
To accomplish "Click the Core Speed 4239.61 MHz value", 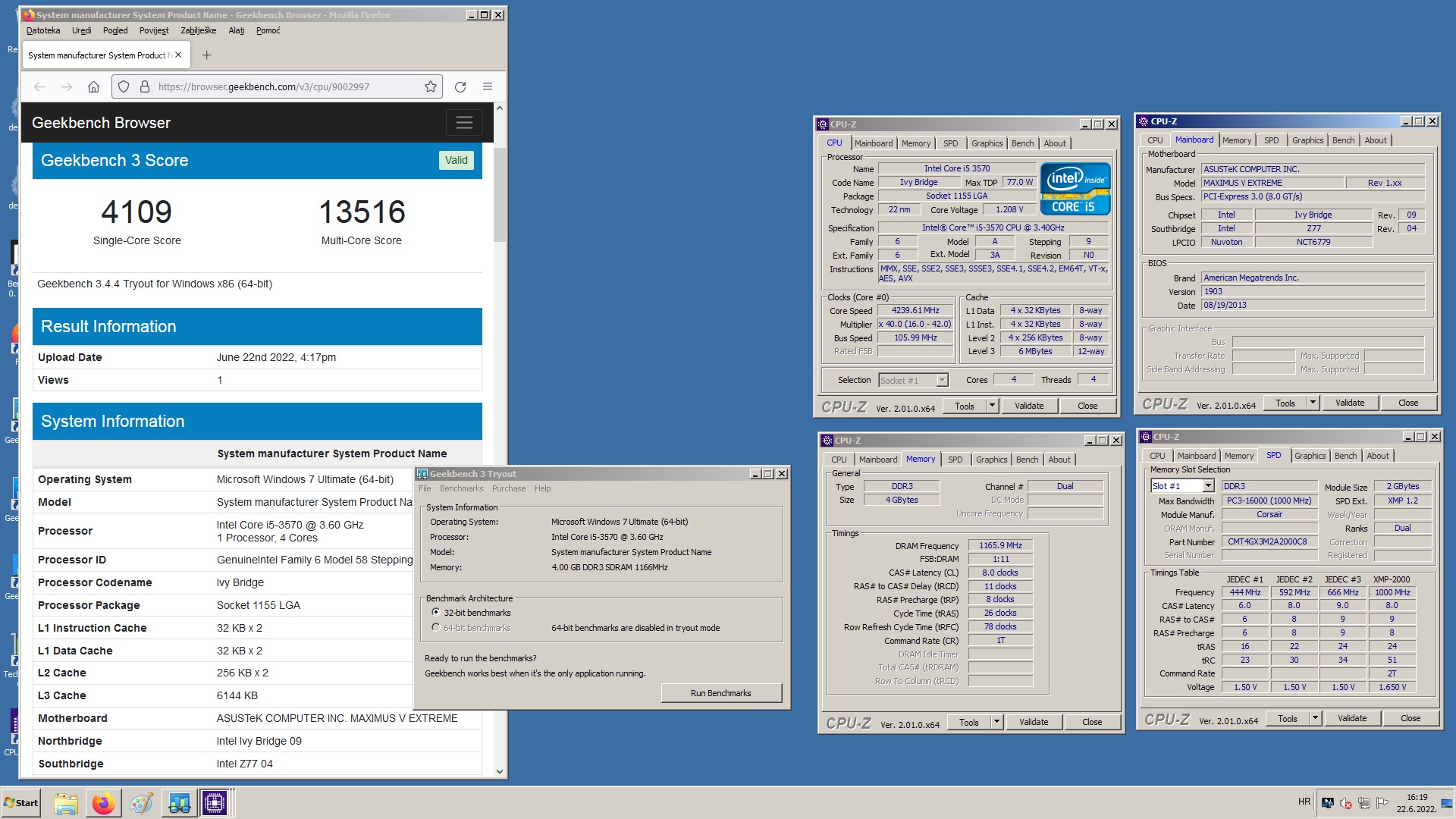I will [x=915, y=310].
